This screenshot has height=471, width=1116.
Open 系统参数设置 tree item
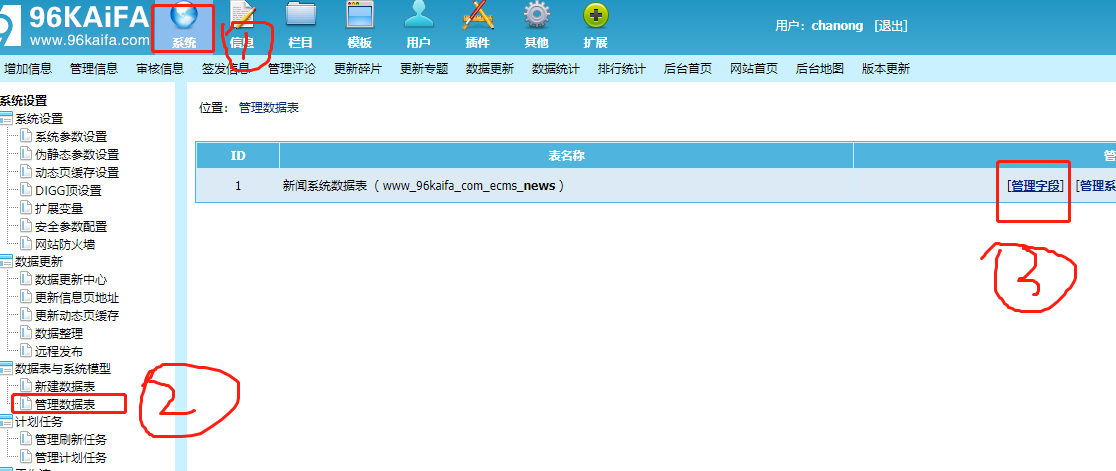point(71,137)
